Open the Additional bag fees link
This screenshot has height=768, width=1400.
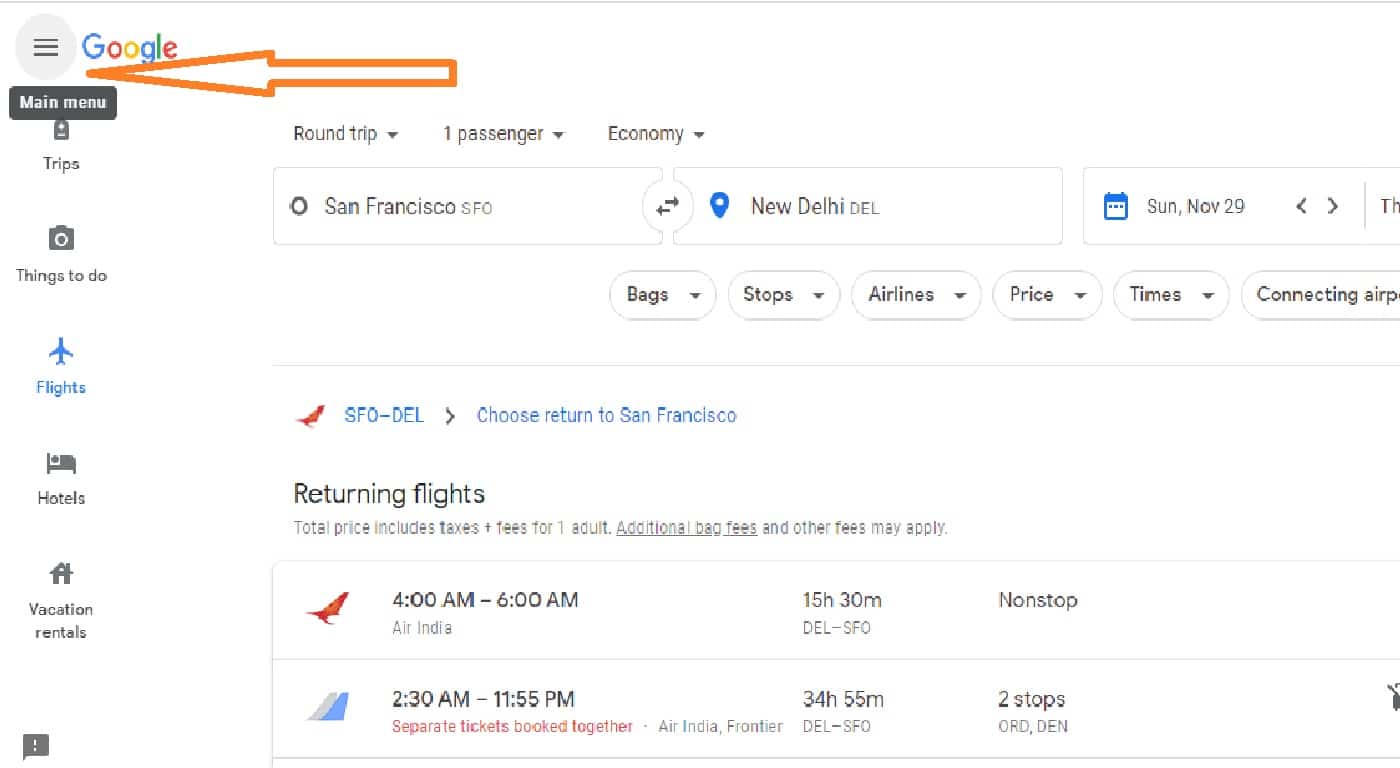click(686, 527)
